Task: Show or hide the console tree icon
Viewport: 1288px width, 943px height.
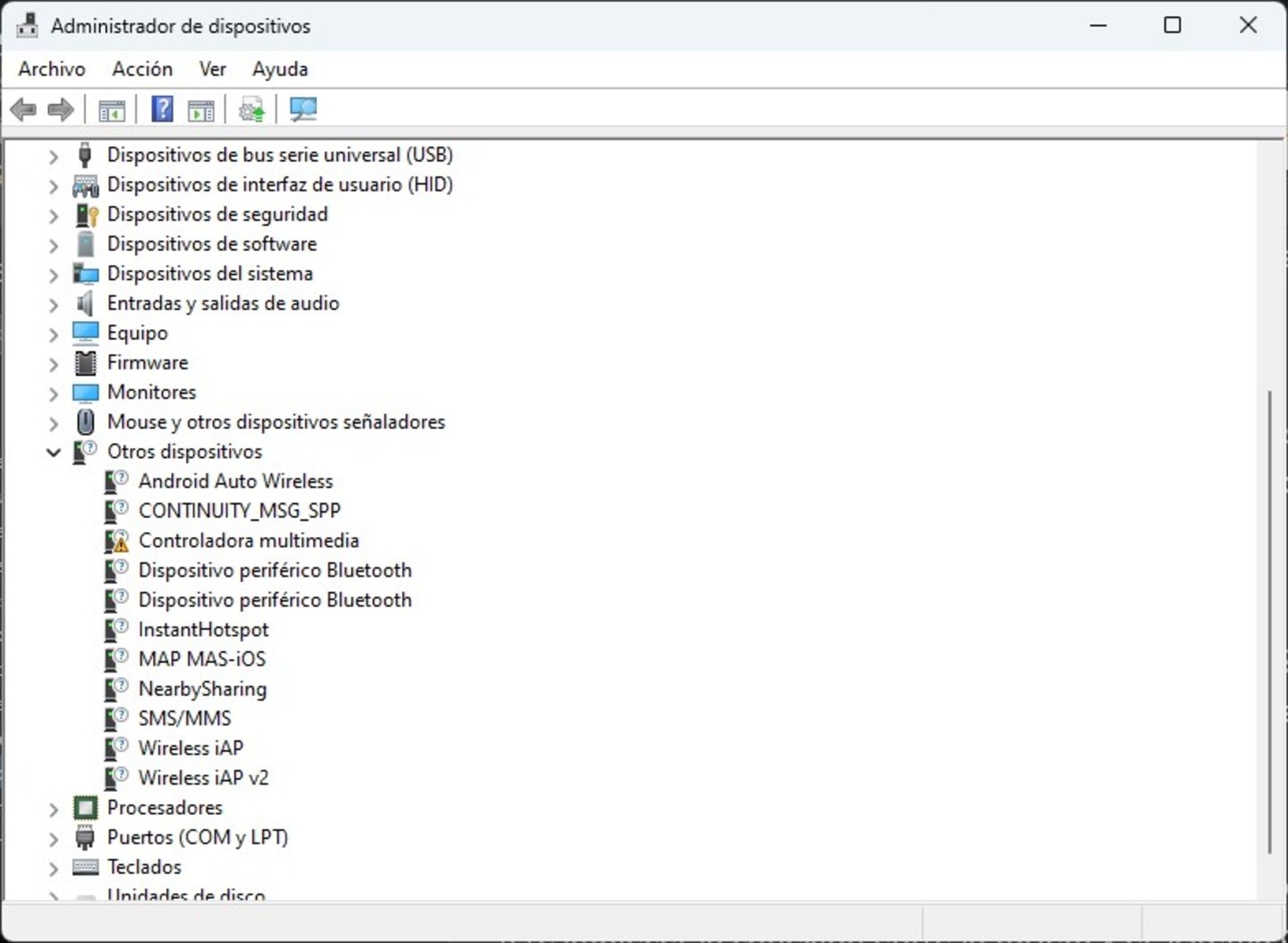Action: [x=112, y=111]
